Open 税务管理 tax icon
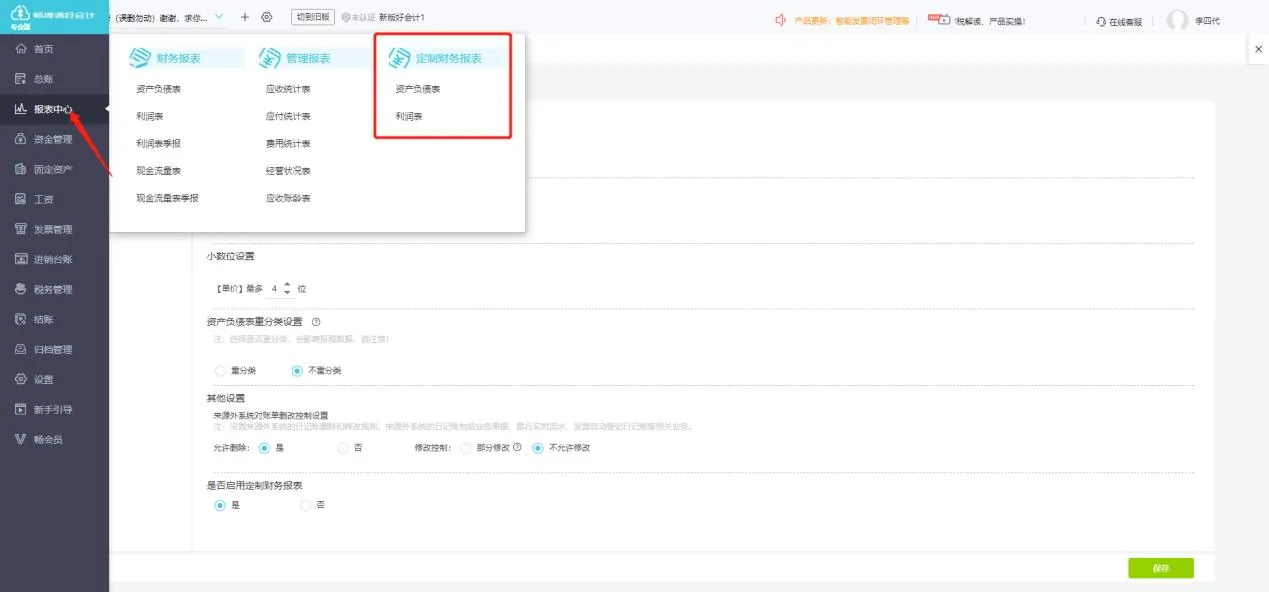 tap(20, 289)
